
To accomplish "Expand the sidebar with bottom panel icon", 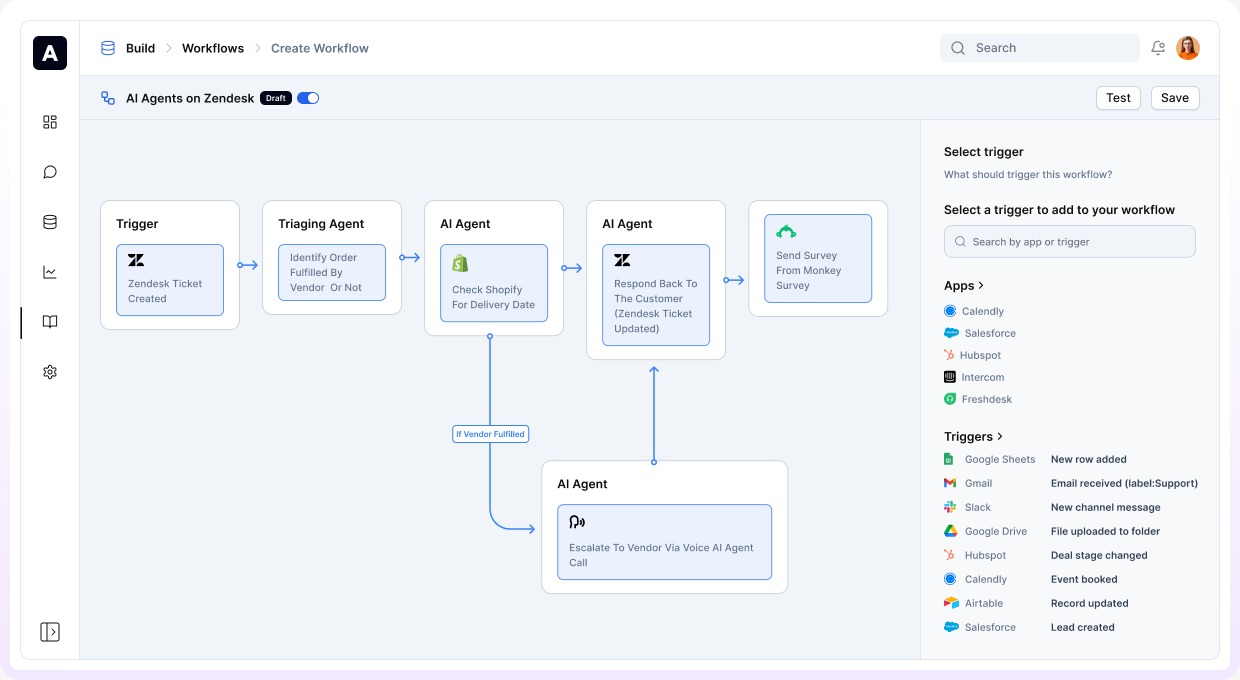I will pyautogui.click(x=50, y=632).
